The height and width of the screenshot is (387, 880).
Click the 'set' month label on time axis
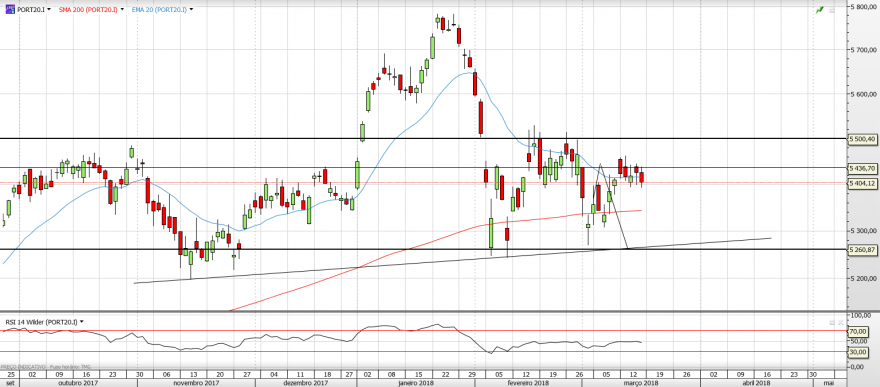coord(10,383)
